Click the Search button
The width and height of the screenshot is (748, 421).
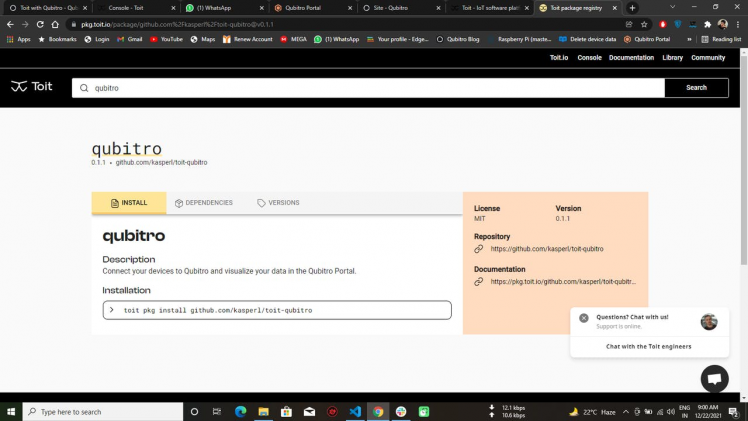(696, 88)
